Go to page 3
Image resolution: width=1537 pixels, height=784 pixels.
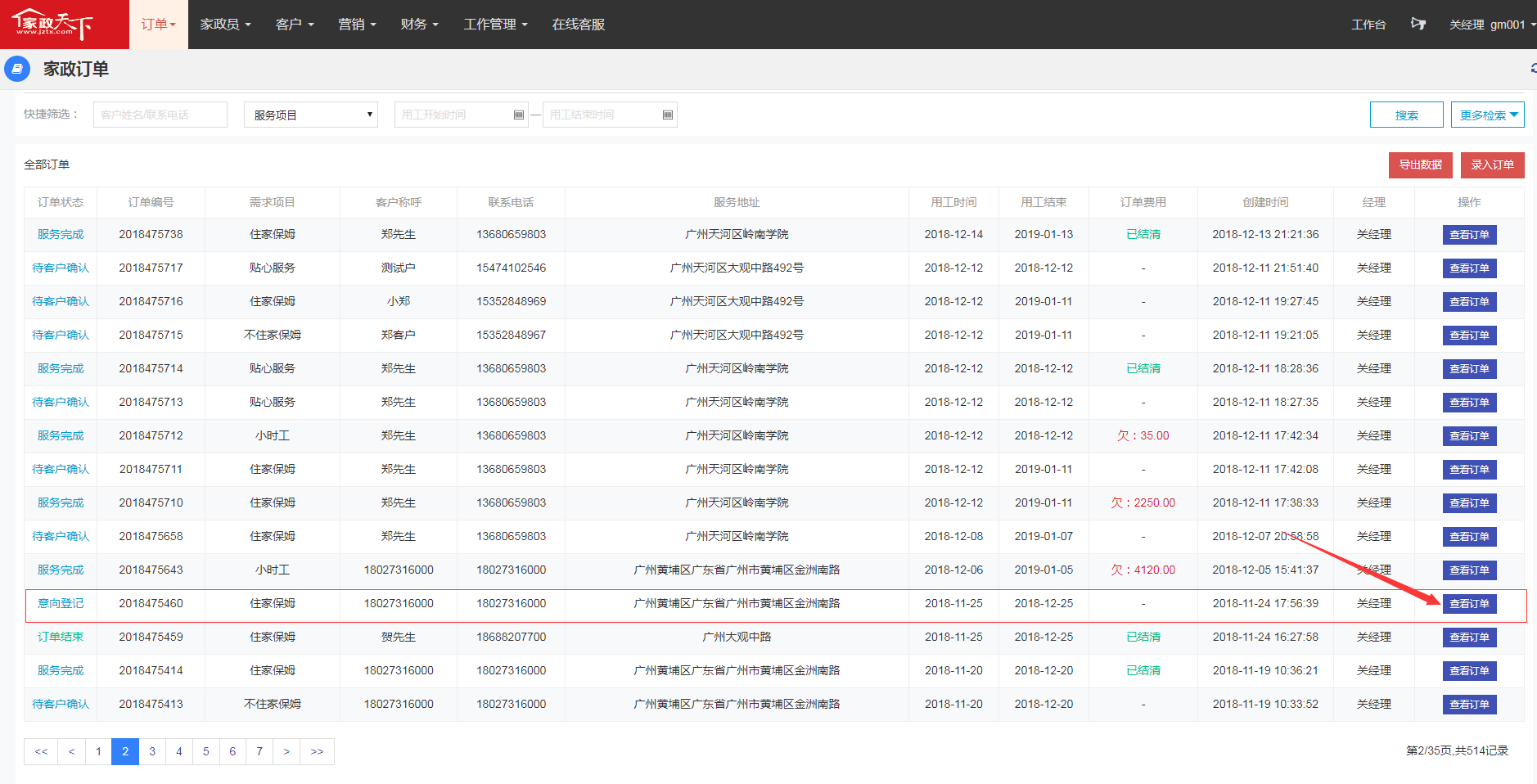(152, 751)
